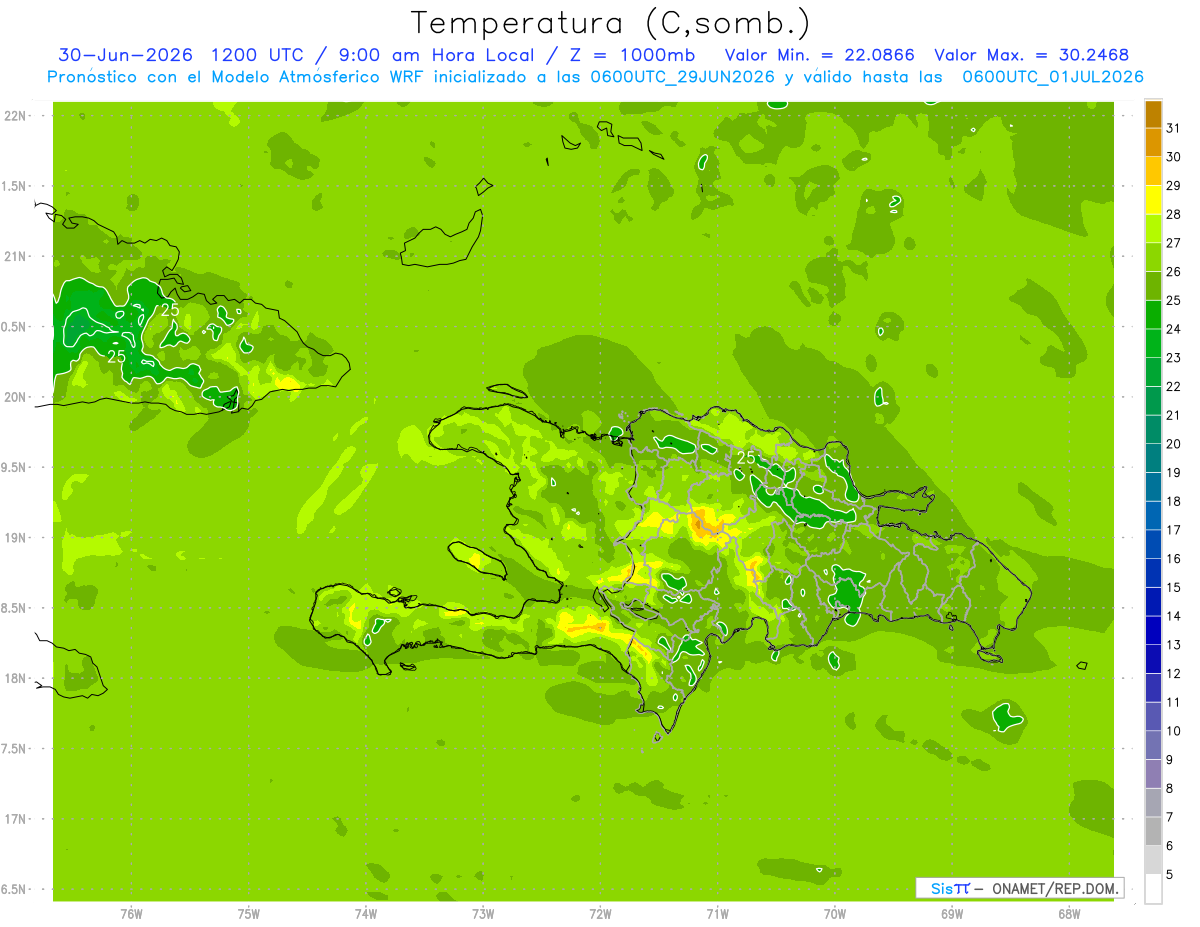Click the '68W' longitude axis label
Screen dimensions: 1200x927
coord(1069,913)
